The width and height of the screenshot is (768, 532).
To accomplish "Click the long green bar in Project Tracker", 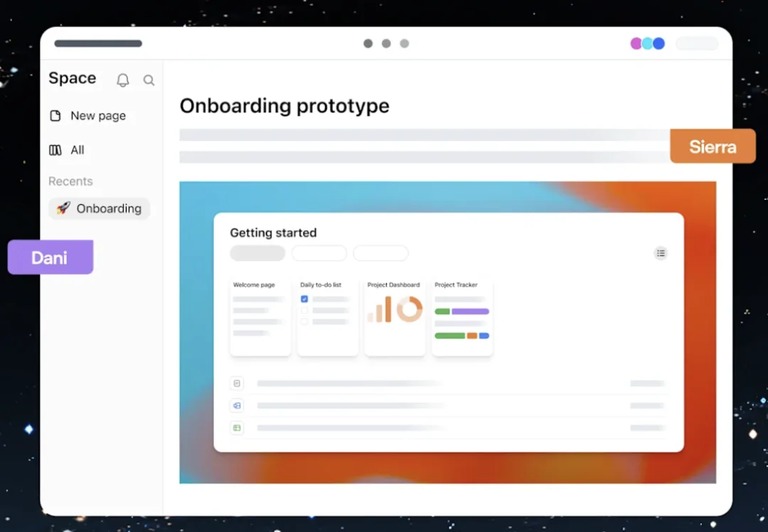I will click(450, 336).
